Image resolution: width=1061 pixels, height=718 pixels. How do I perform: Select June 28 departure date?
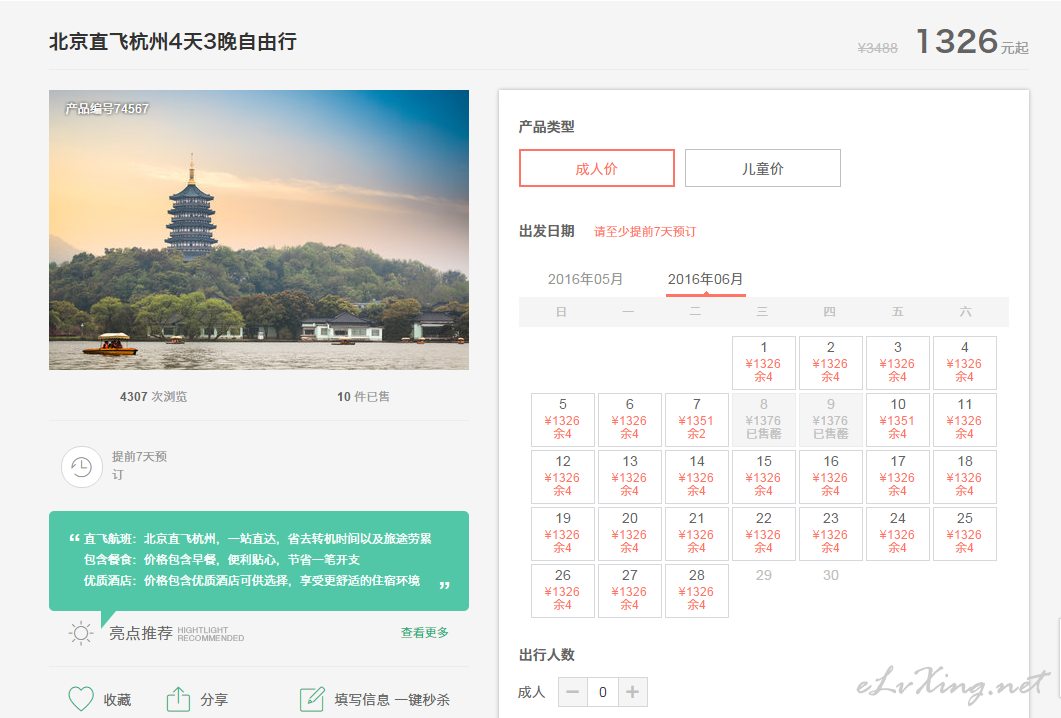coord(696,590)
